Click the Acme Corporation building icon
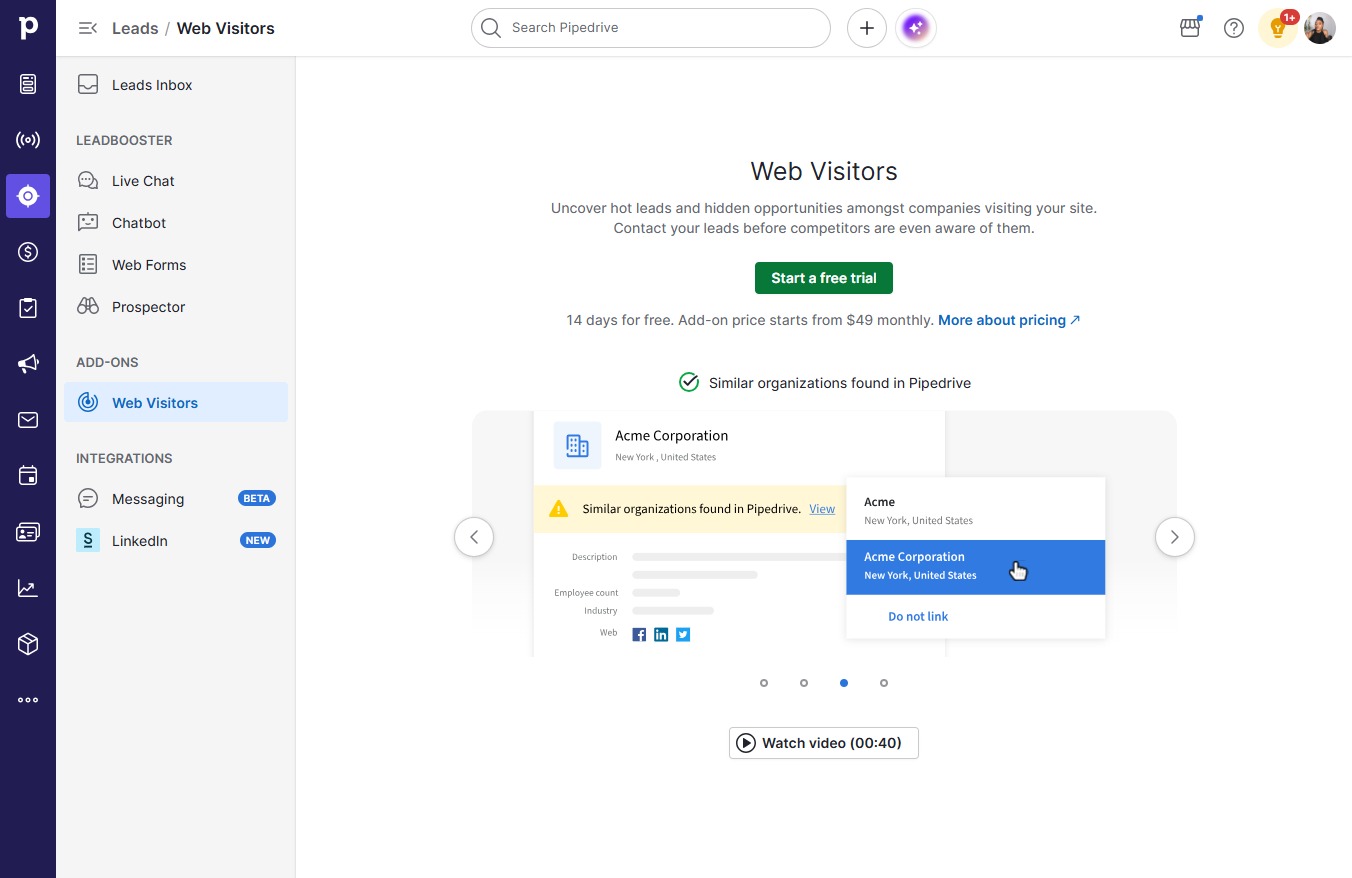 (578, 445)
